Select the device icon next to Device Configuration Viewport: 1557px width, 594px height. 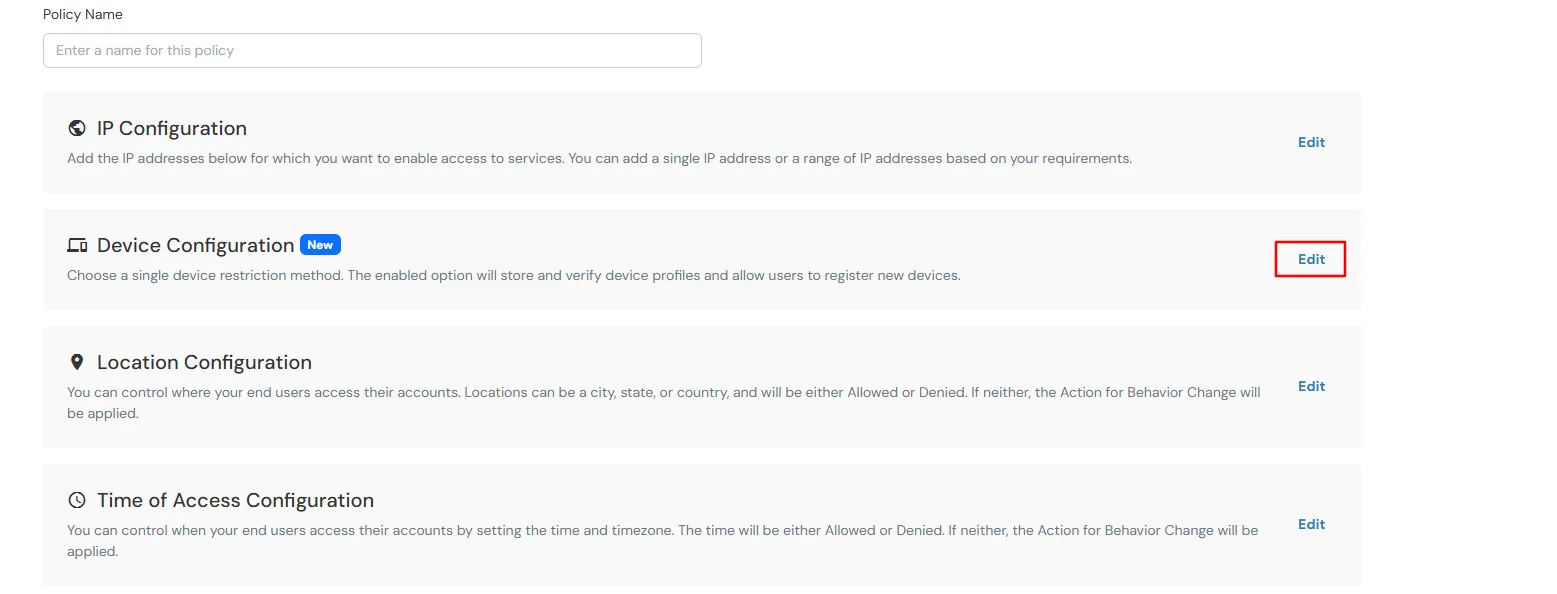(x=76, y=244)
